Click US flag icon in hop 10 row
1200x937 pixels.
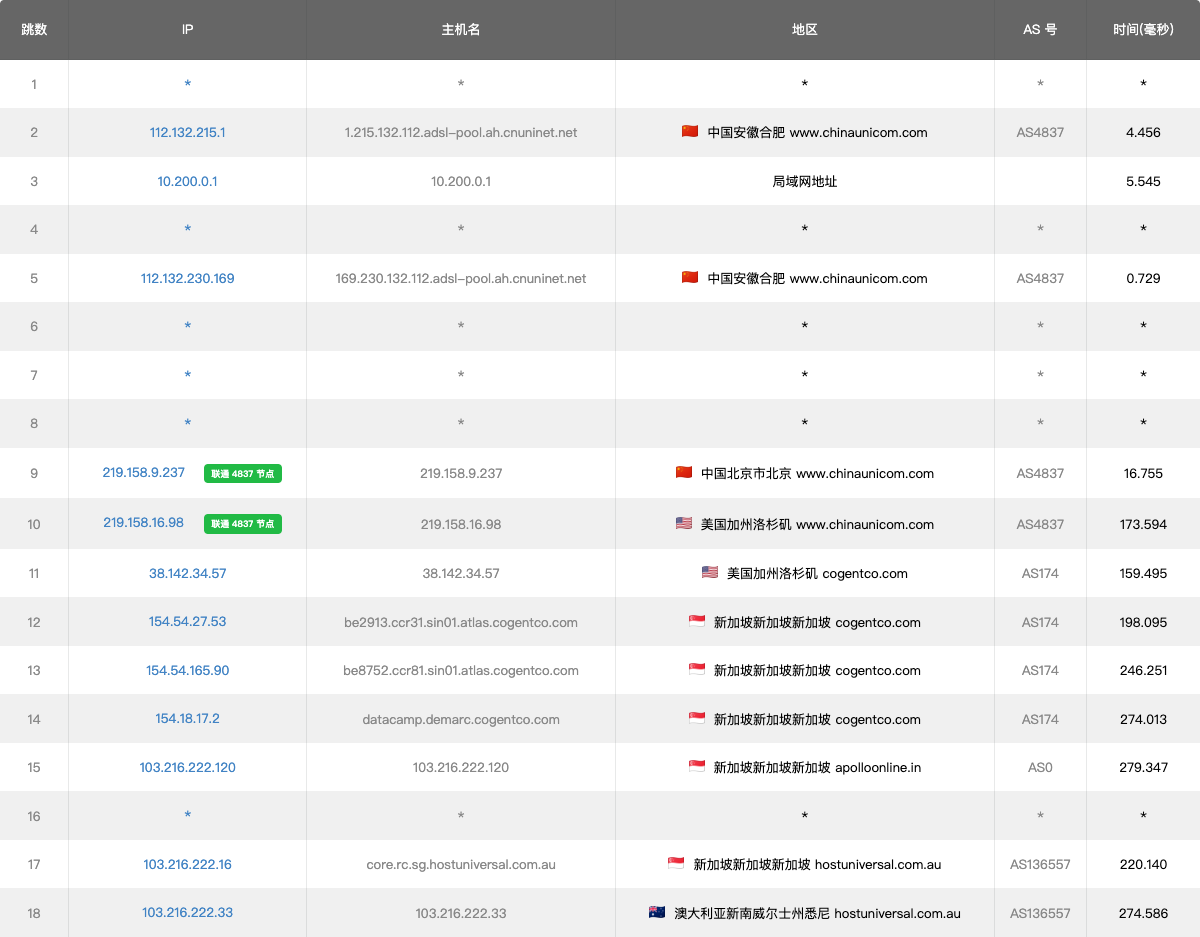coord(684,523)
